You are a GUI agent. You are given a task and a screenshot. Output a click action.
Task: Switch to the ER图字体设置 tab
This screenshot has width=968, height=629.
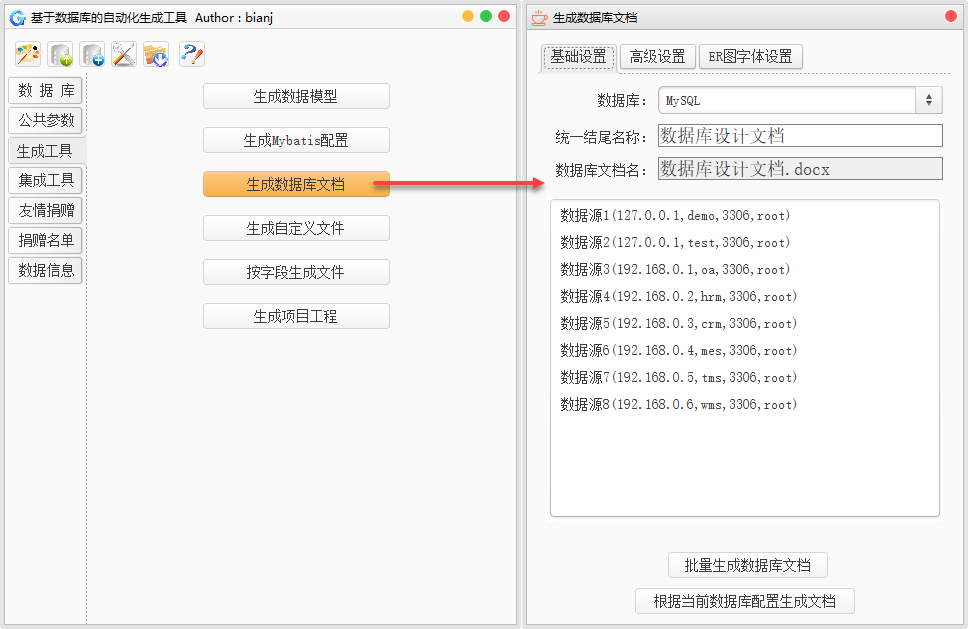click(x=751, y=57)
